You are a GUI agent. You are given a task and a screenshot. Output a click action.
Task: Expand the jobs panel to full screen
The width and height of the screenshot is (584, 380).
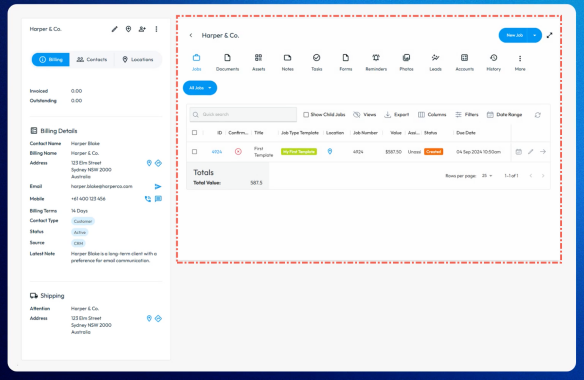[549, 35]
